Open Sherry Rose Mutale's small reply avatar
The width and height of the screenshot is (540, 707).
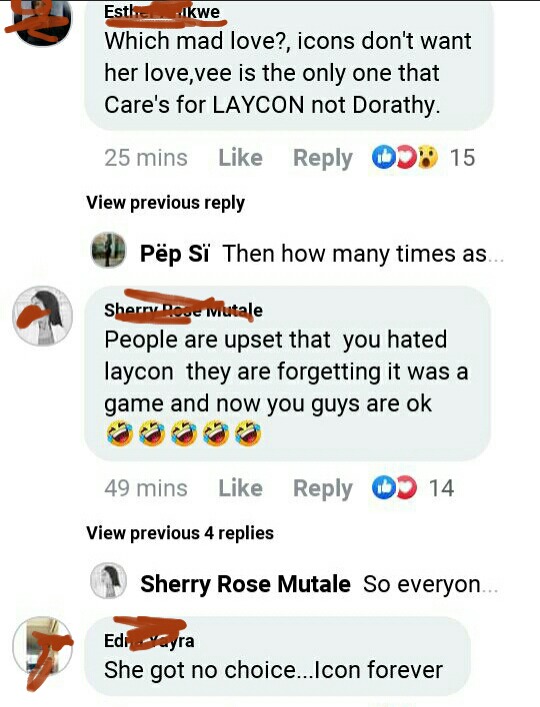(x=108, y=580)
